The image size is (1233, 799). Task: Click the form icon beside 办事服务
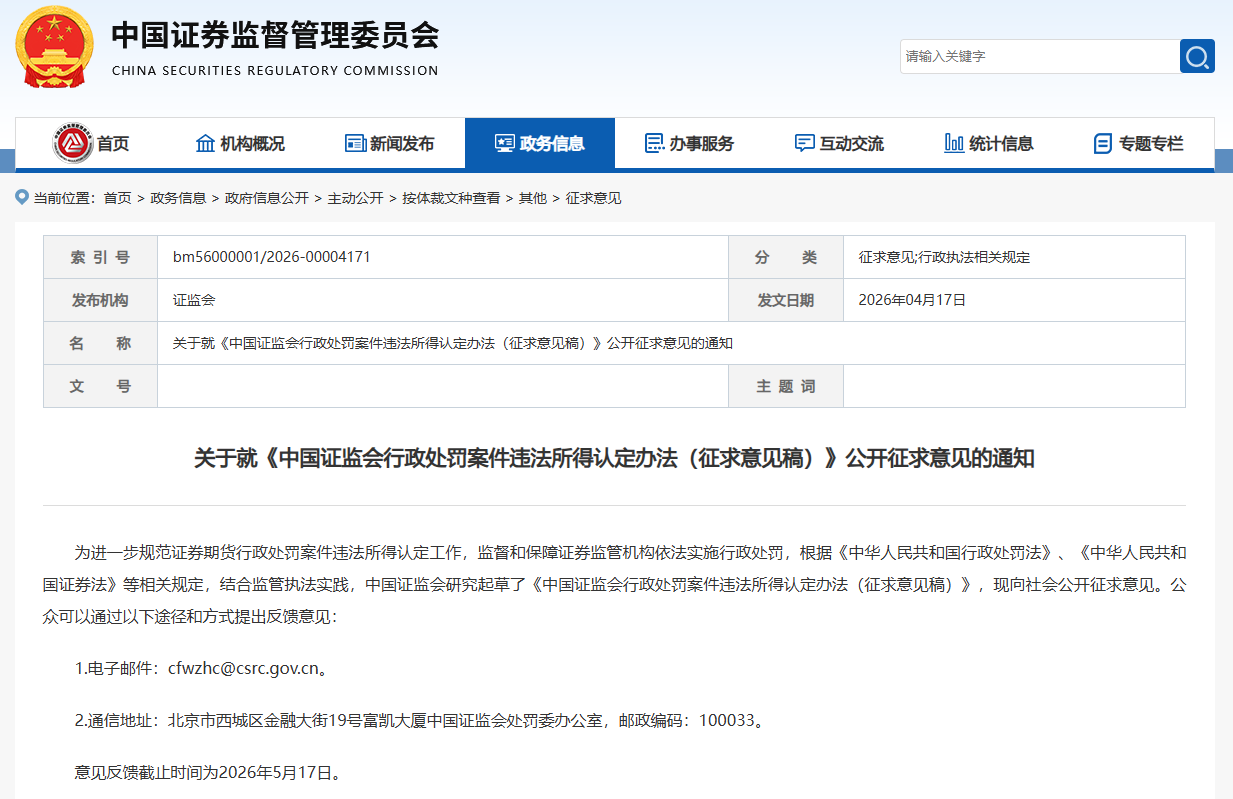tap(654, 143)
